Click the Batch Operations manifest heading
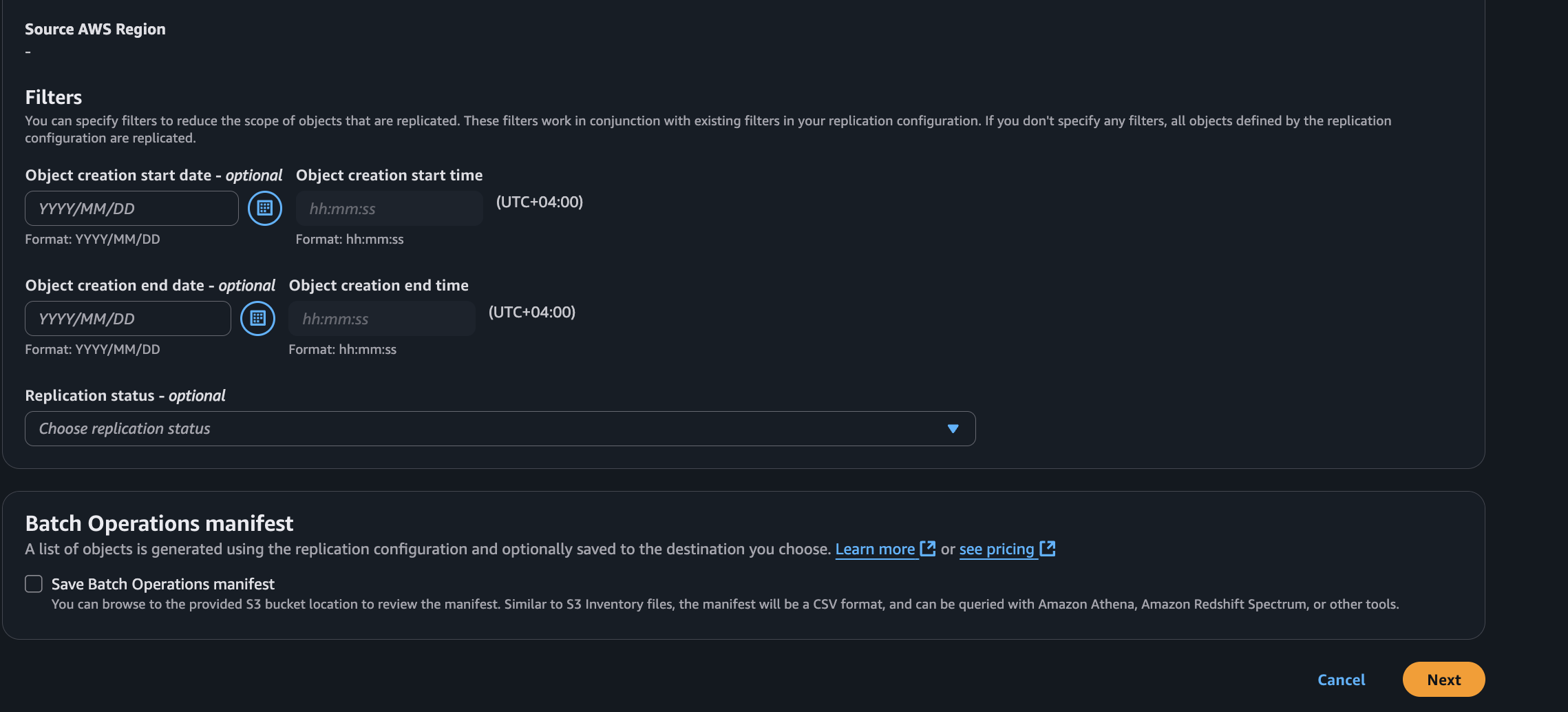The image size is (1568, 712). point(159,523)
